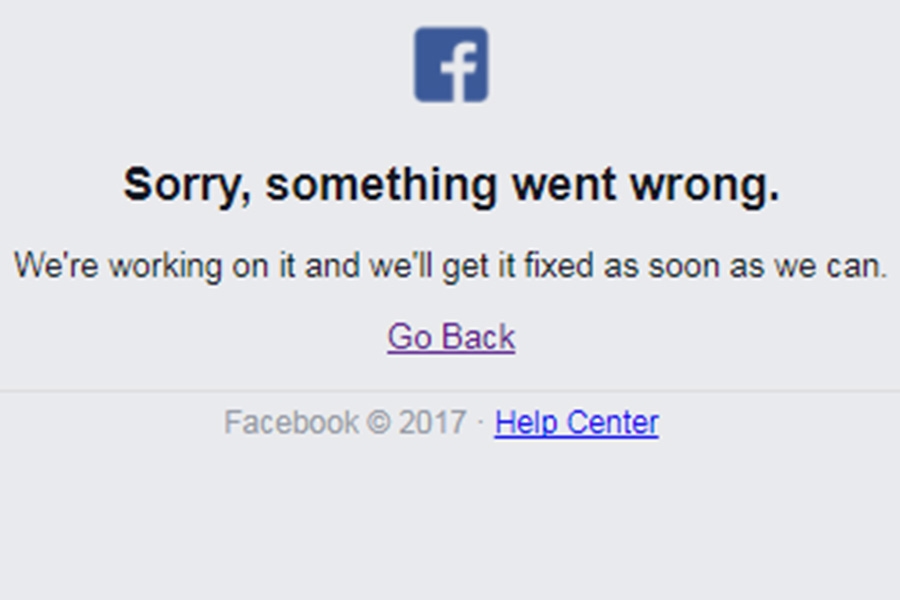Click the 'We're working on it' message text
Image resolution: width=900 pixels, height=600 pixels.
451,266
